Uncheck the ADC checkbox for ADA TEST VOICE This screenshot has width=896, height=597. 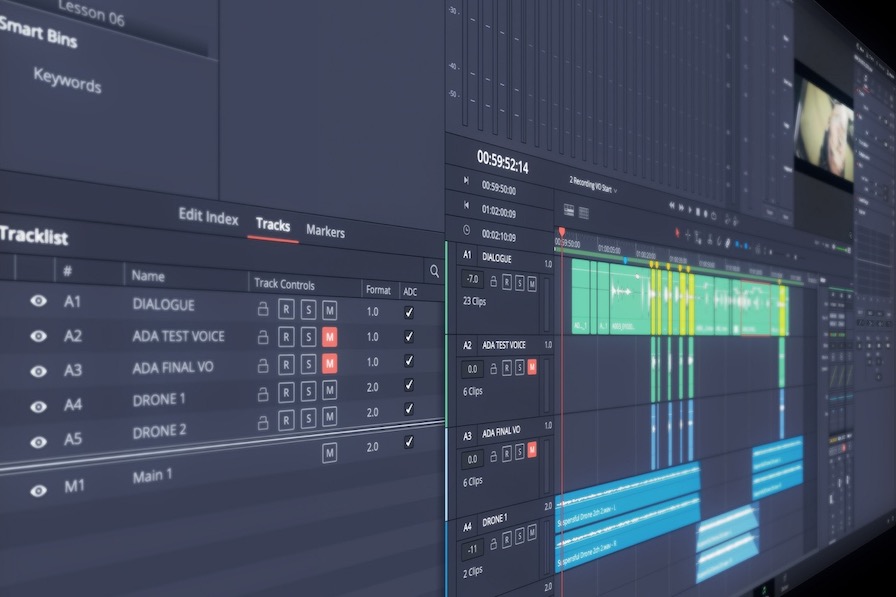(409, 336)
